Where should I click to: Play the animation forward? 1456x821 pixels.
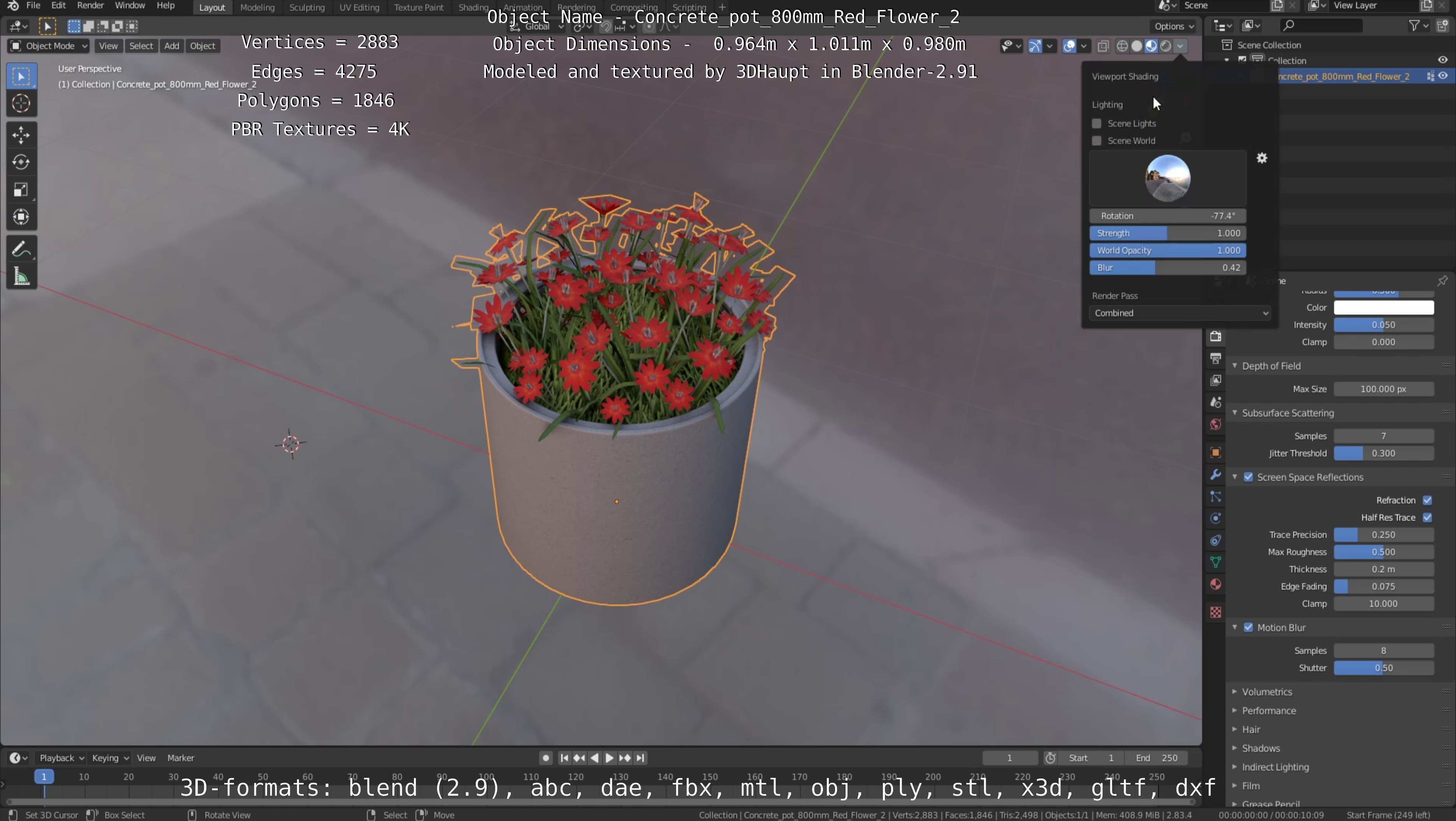609,758
